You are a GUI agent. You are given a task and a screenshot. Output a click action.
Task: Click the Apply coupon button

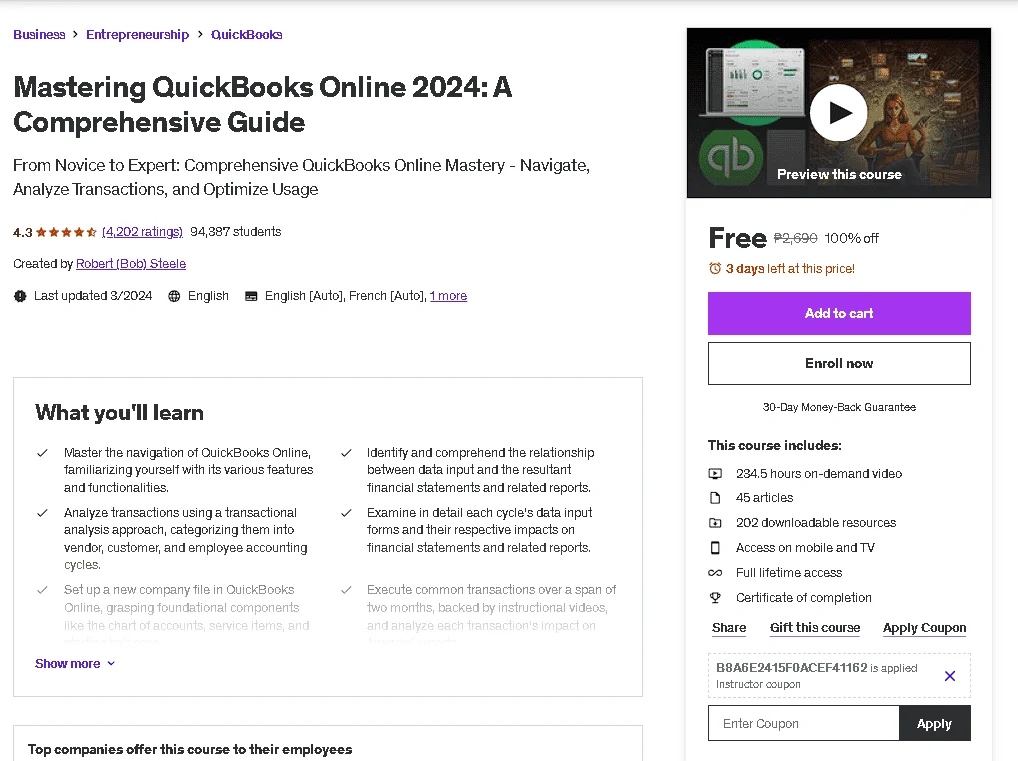click(x=935, y=723)
